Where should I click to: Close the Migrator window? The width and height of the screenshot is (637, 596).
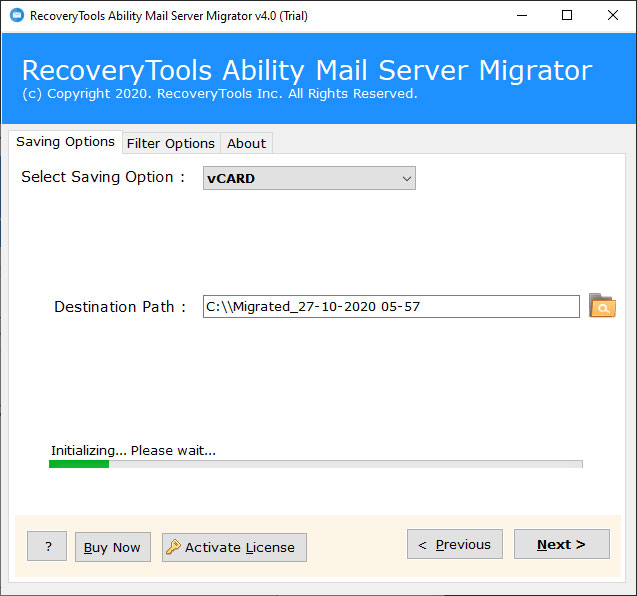613,15
